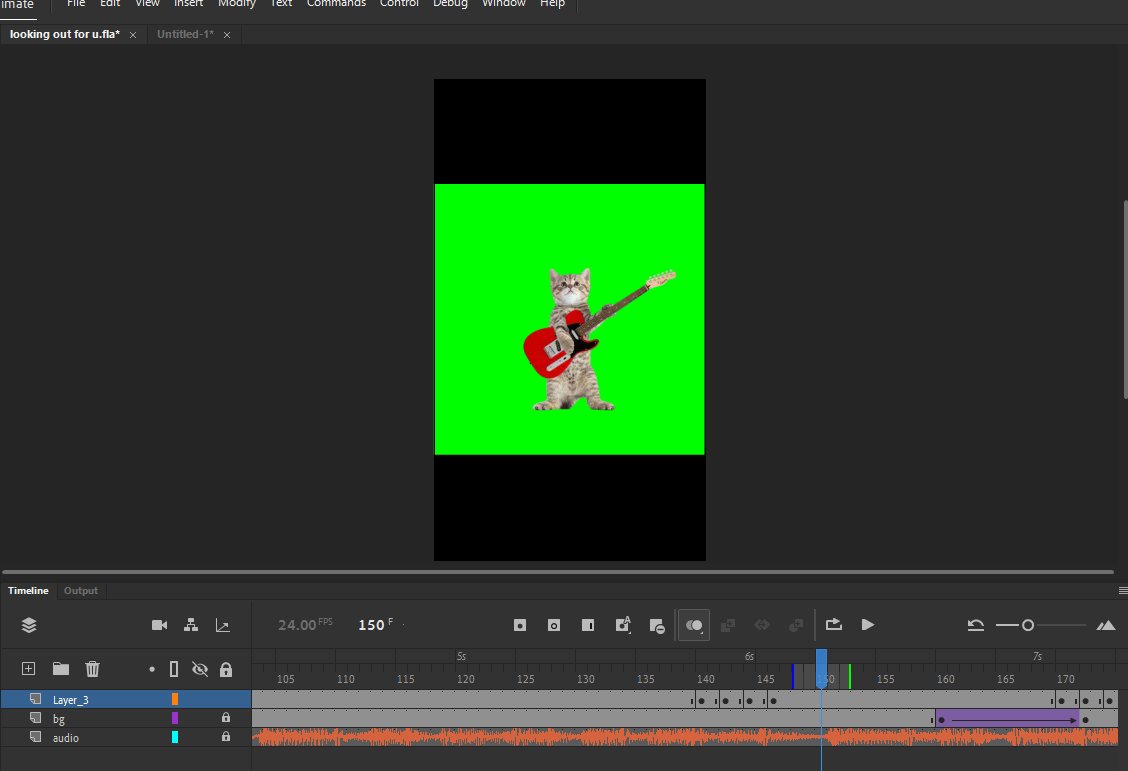
Task: Select the Layer_3 layer name
Action: click(70, 700)
